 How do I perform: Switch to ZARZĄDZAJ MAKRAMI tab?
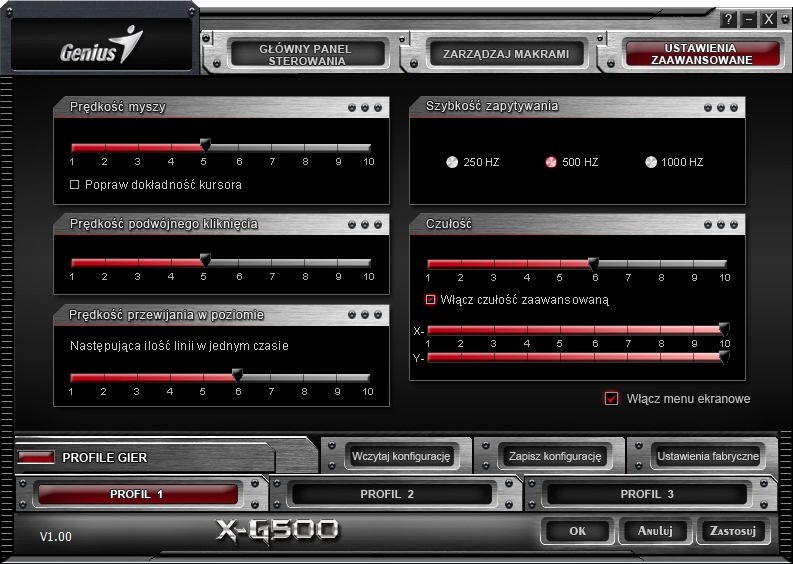click(x=506, y=54)
